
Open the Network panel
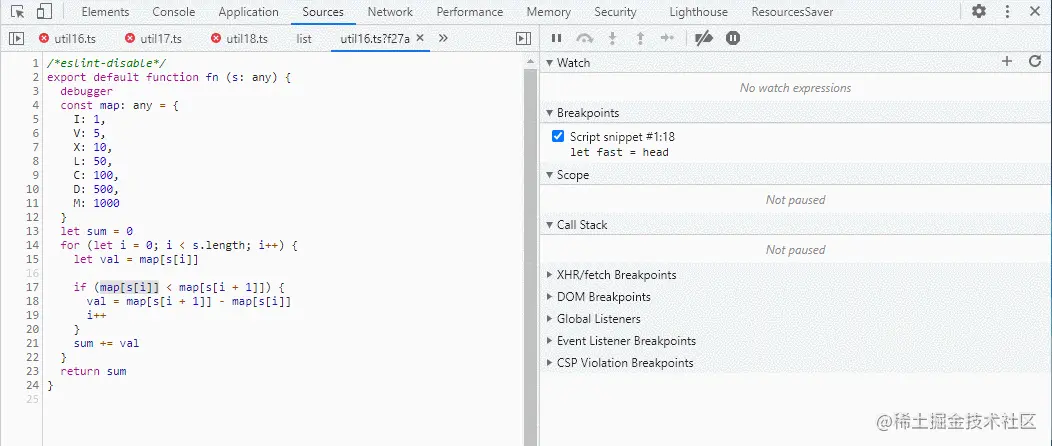click(390, 12)
